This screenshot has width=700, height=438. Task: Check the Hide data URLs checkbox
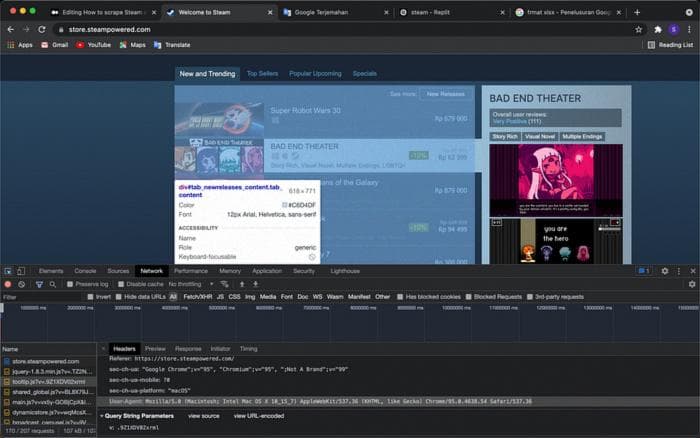coord(118,297)
